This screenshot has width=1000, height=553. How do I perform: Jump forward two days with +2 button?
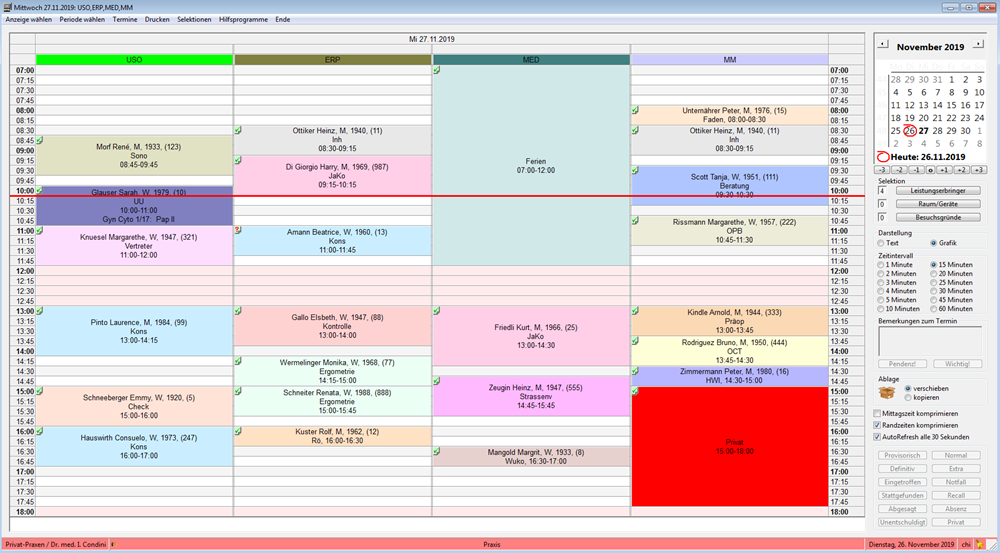964,170
